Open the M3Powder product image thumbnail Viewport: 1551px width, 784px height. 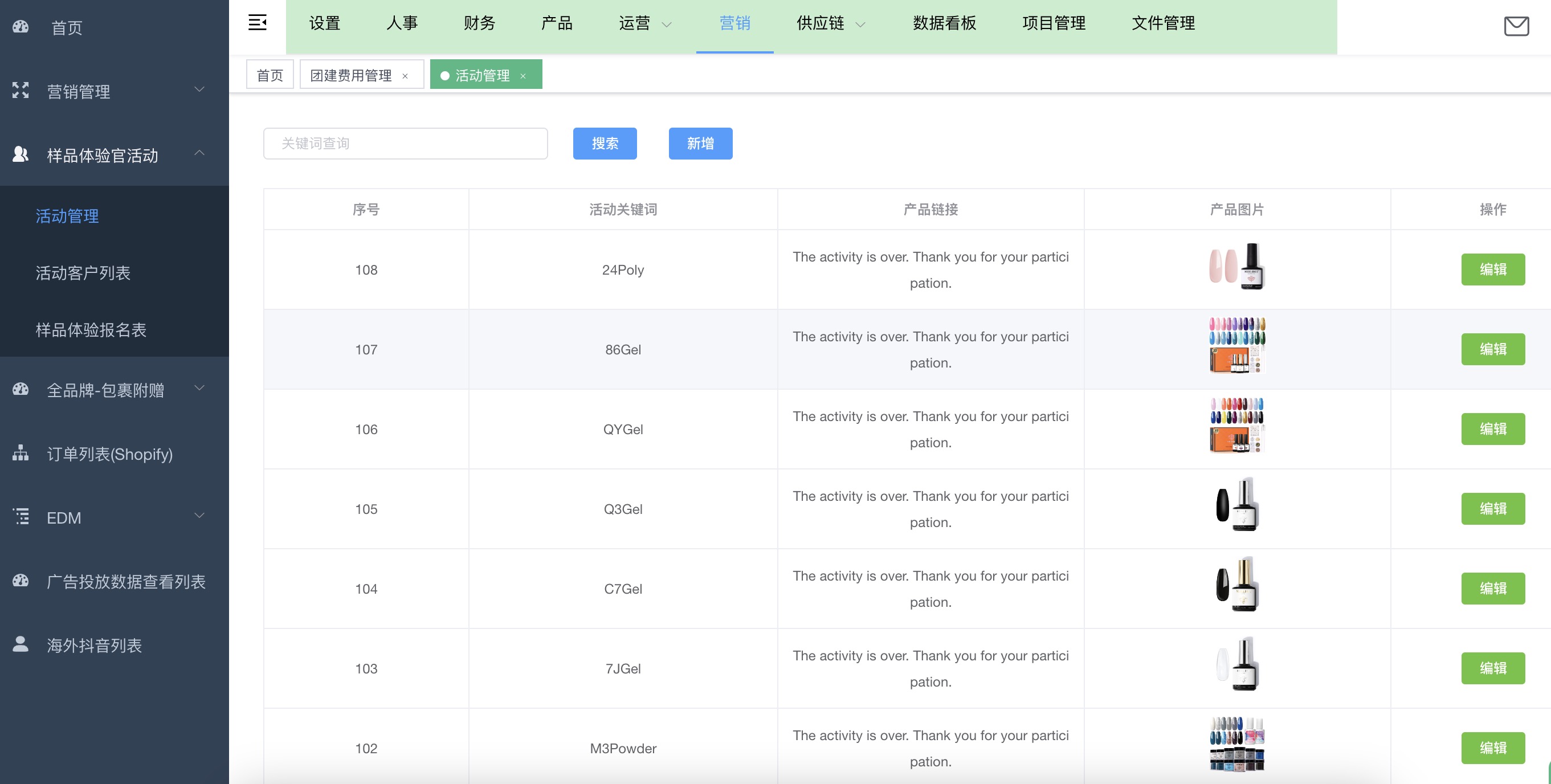click(x=1237, y=744)
